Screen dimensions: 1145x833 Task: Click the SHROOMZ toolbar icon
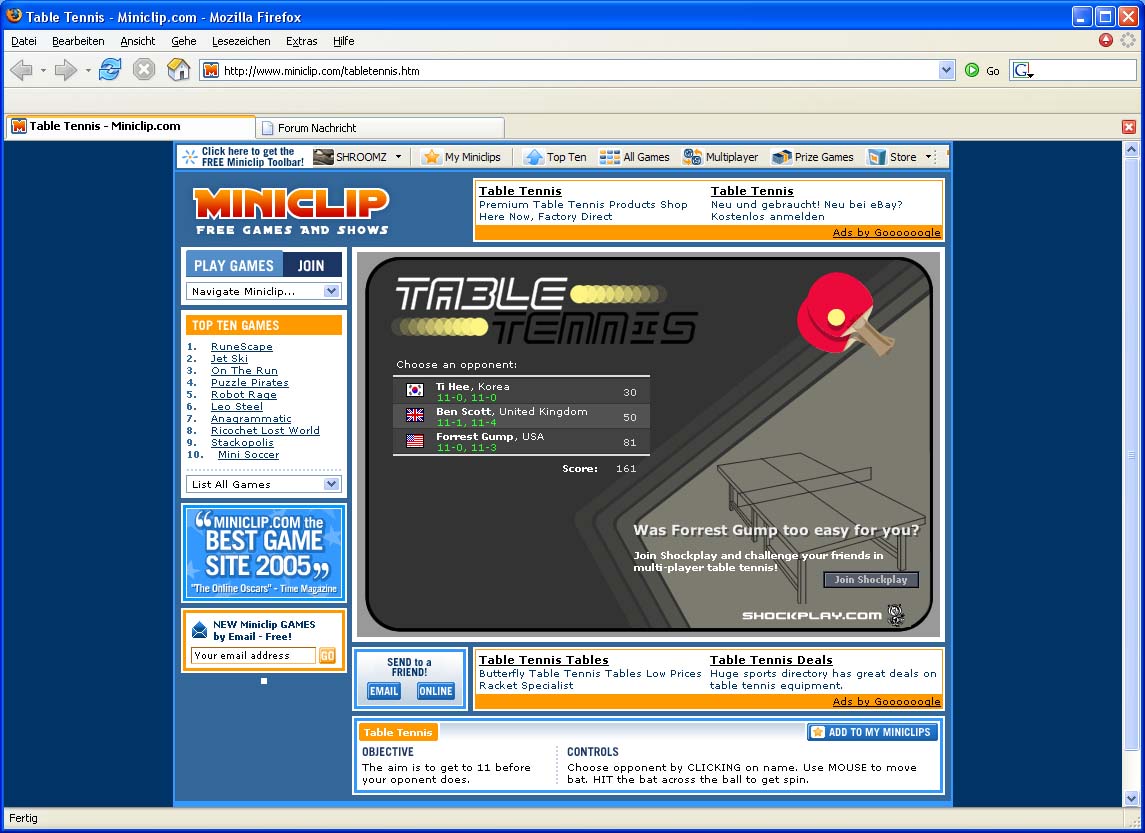[x=323, y=157]
